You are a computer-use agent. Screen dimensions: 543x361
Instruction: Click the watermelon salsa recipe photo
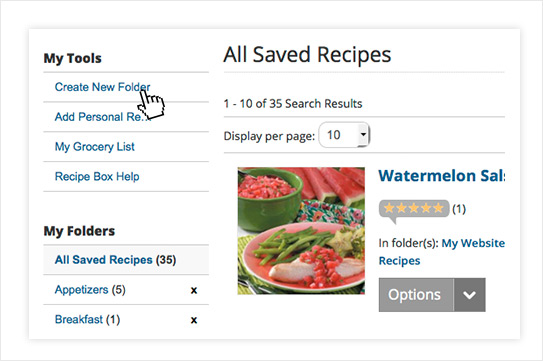[301, 231]
